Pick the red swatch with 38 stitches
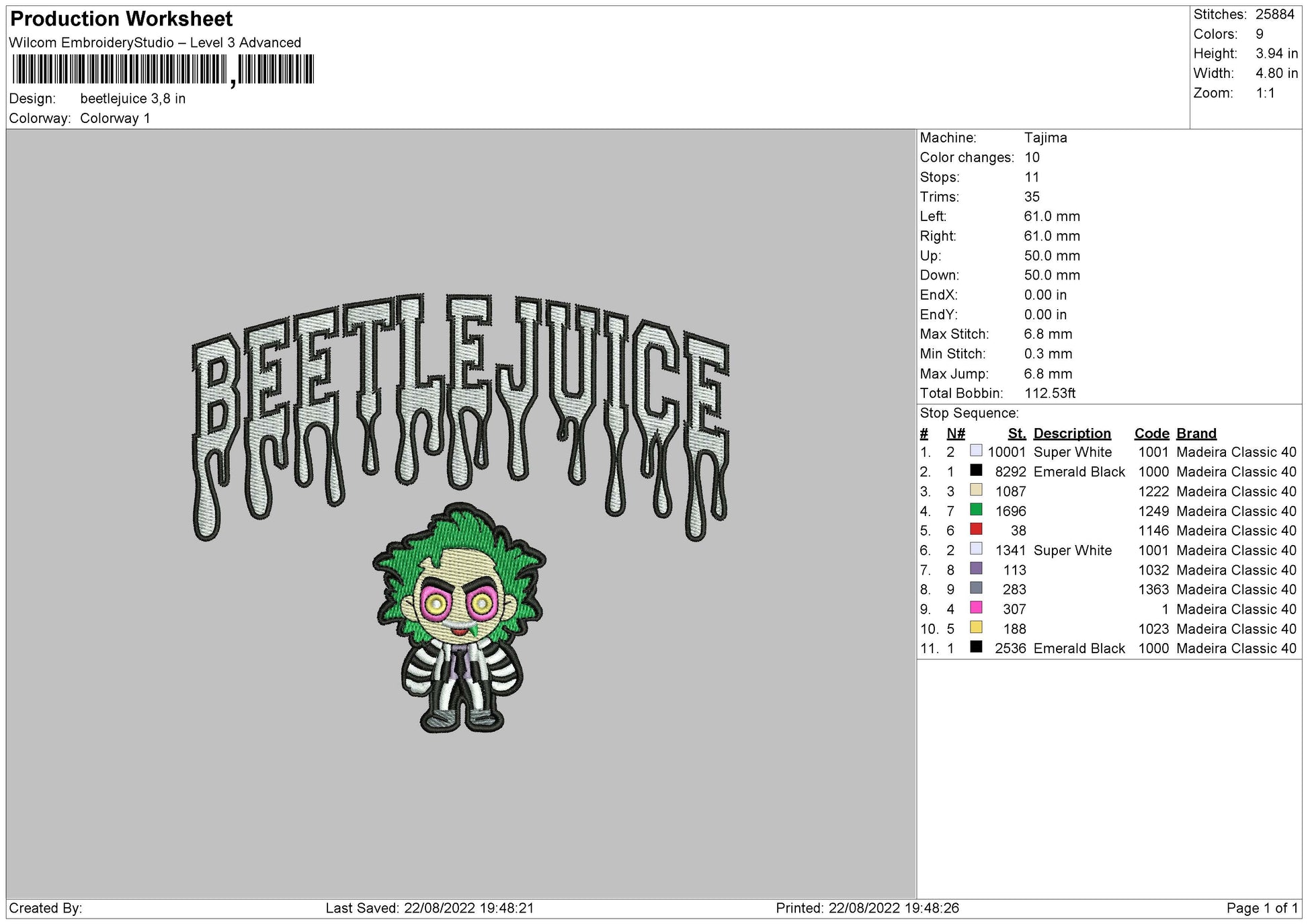This screenshot has width=1308, height=924. point(976,529)
